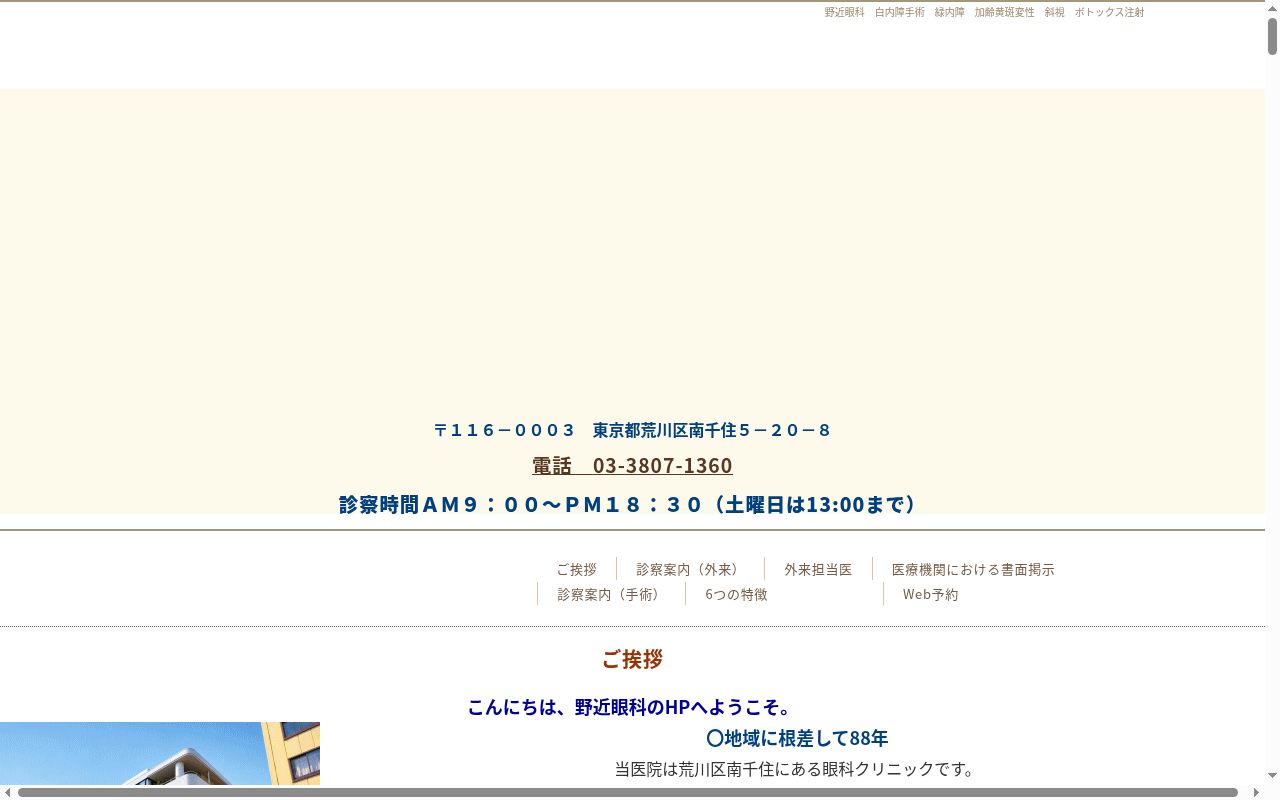Select the 外来担当医 menu item
Image resolution: width=1280 pixels, height=800 pixels.
pyautogui.click(x=818, y=569)
